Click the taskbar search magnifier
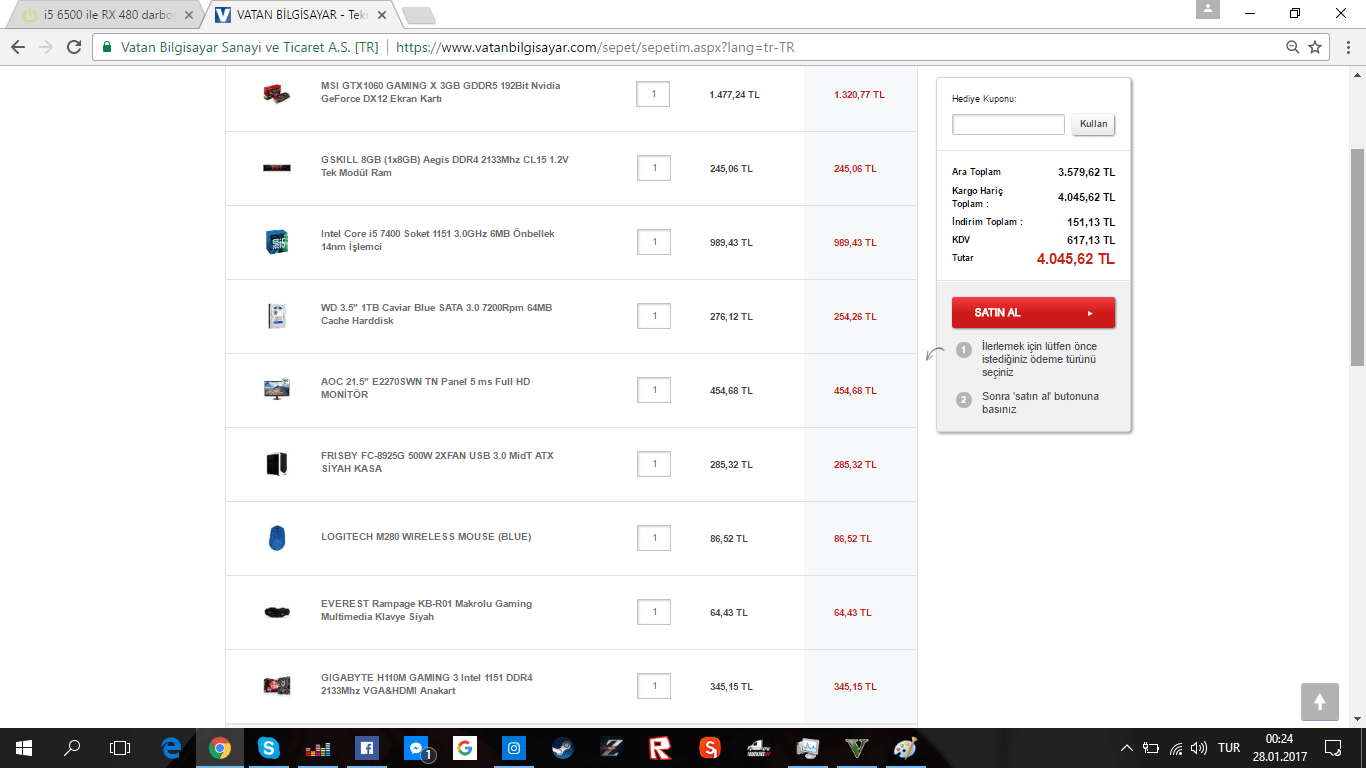The width and height of the screenshot is (1366, 768). pyautogui.click(x=72, y=747)
